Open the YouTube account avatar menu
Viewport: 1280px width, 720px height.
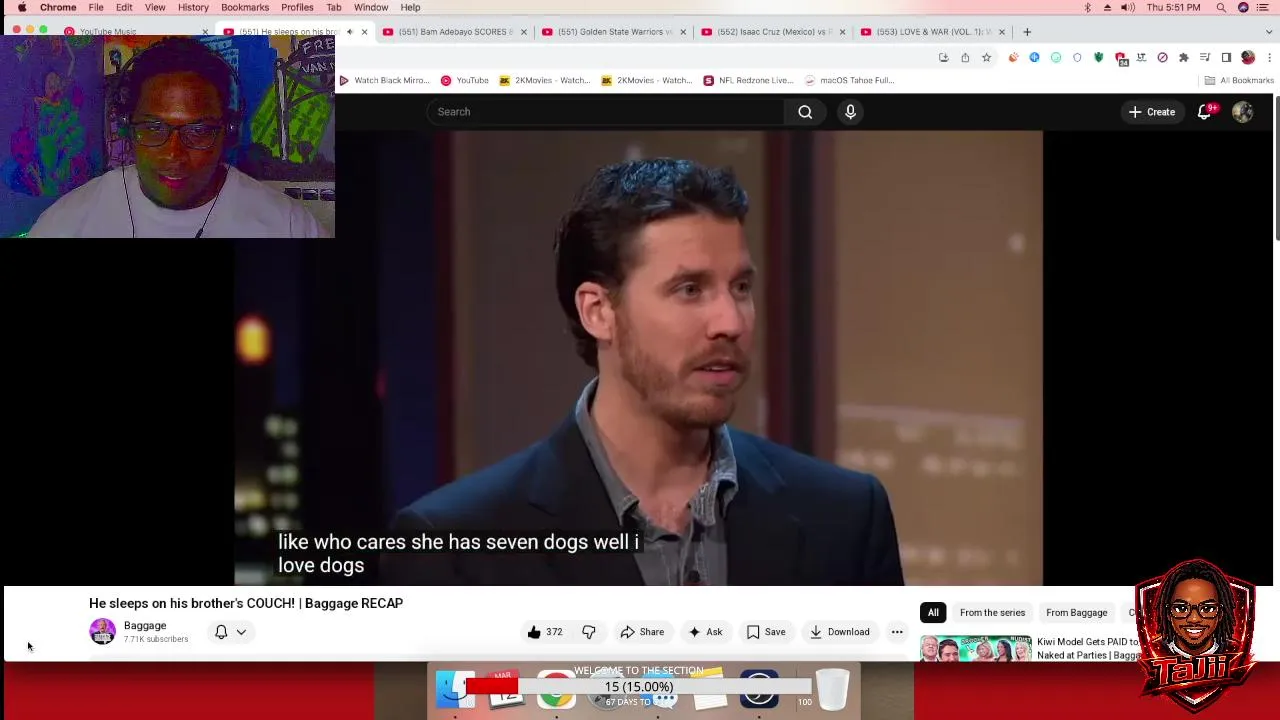pos(1242,112)
